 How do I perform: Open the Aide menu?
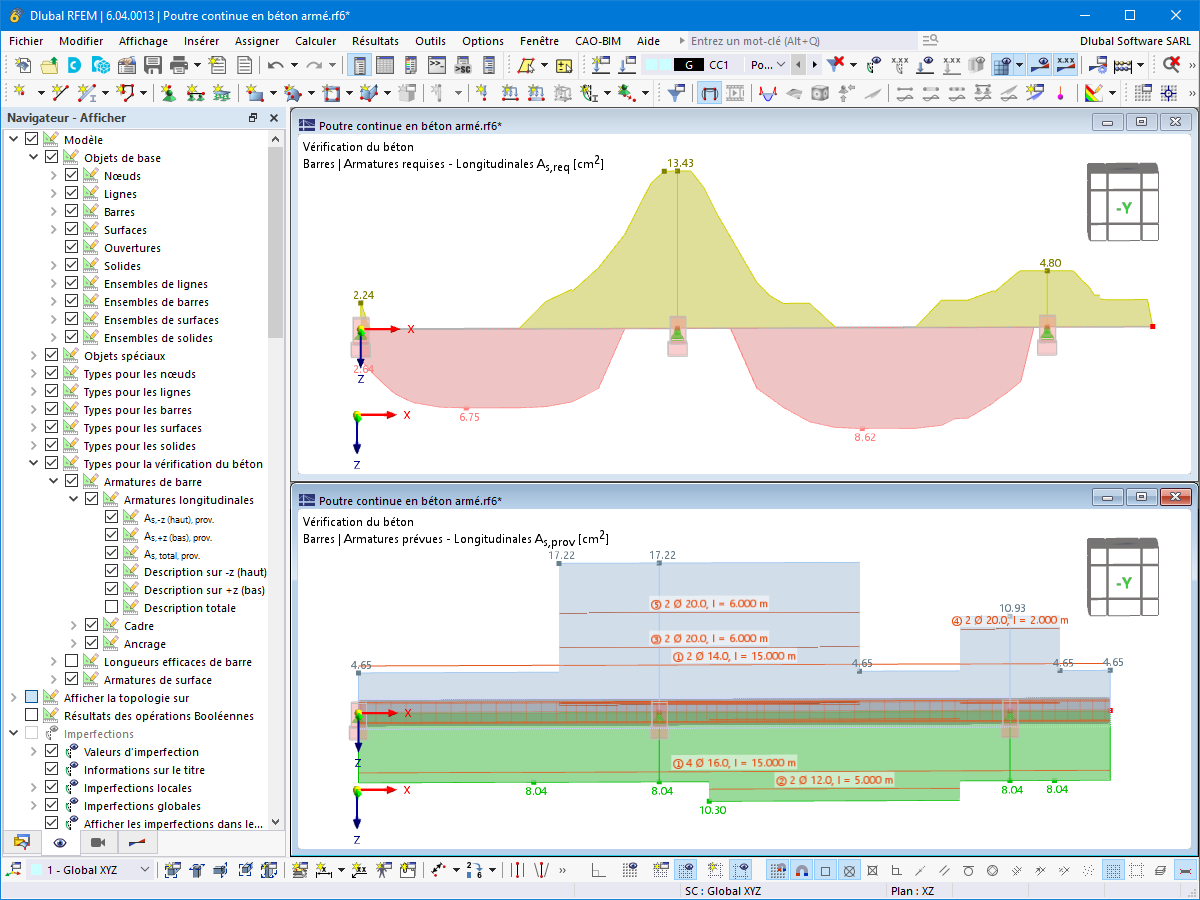tap(648, 41)
